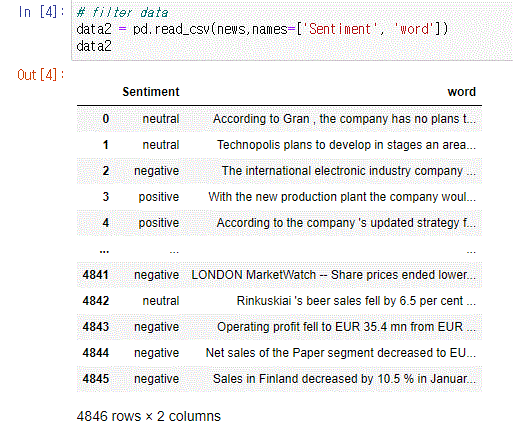Click sentiment 'neutral' in row 4842
Image resolution: width=513 pixels, height=443 pixels.
click(161, 301)
